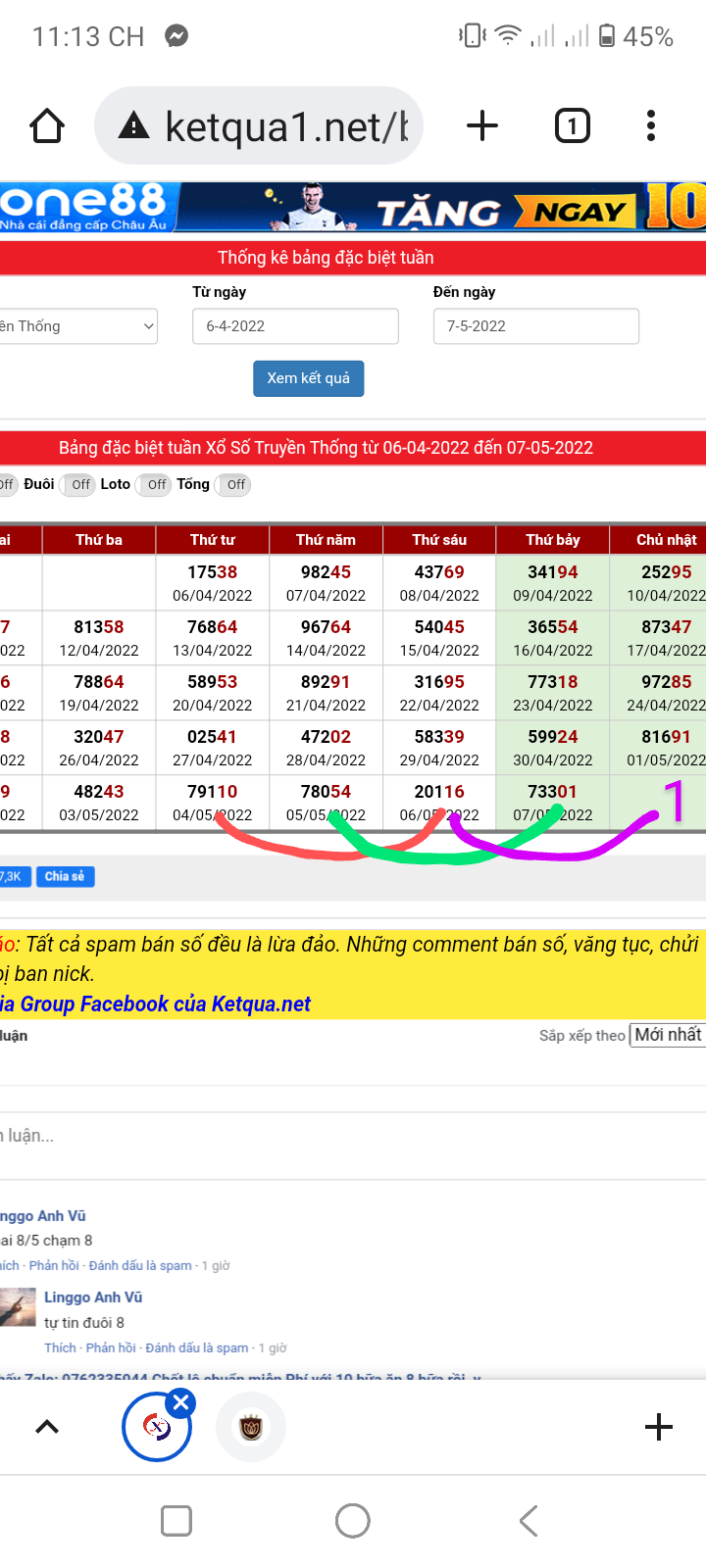This screenshot has width=706, height=1568.
Task: Toggle the Loto switch
Action: click(x=154, y=484)
